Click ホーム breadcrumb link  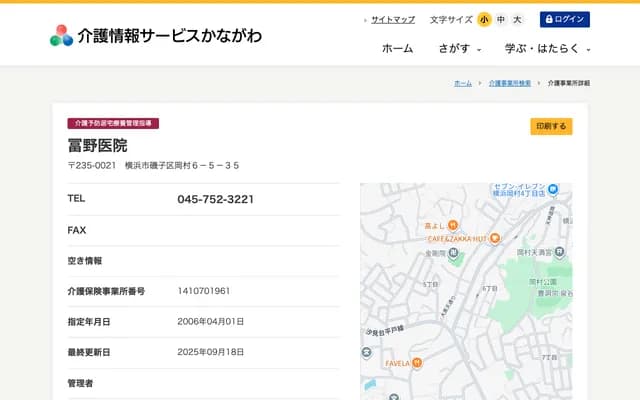click(x=463, y=83)
